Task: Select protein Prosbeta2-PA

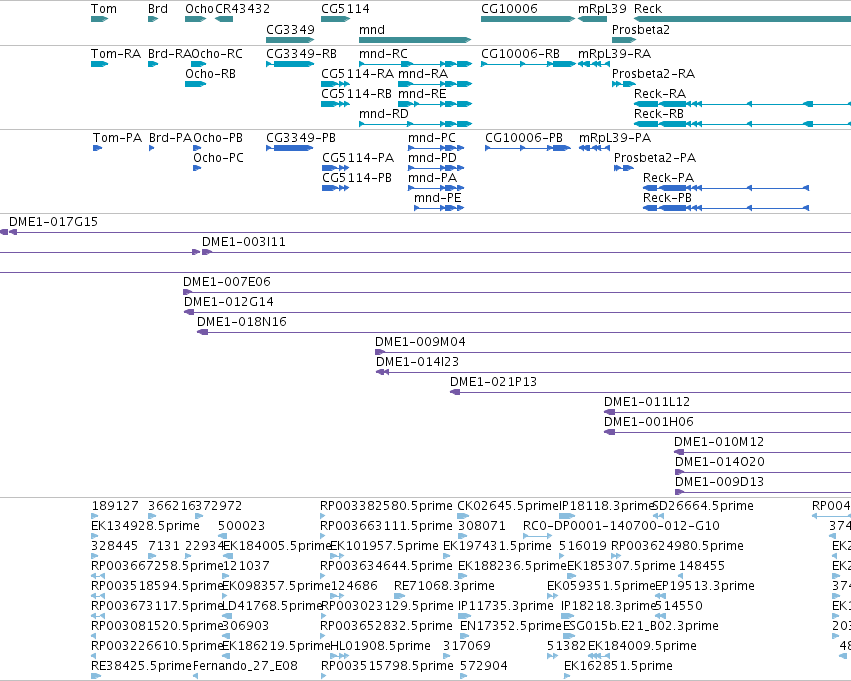Action: [624, 168]
